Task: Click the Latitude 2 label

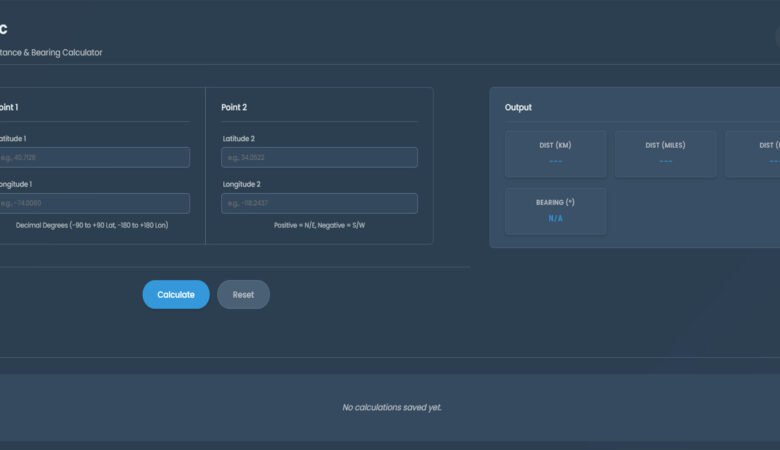Action: pos(238,138)
